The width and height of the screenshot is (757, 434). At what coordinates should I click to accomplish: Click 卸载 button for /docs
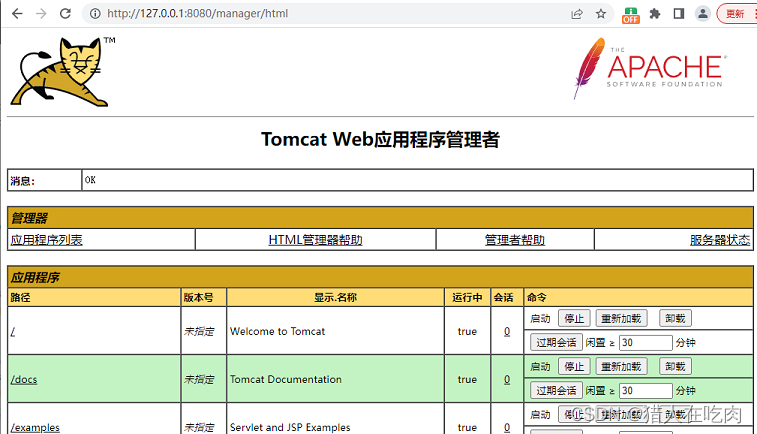[x=675, y=366]
